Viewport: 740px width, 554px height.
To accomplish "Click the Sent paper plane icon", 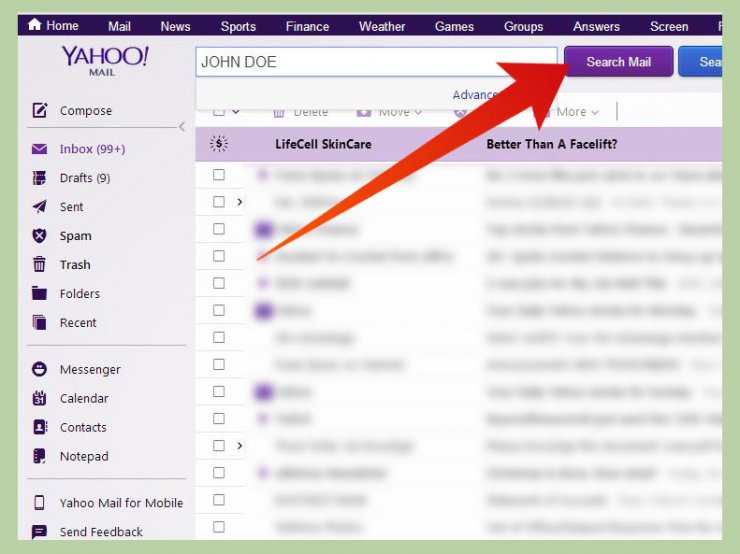I will click(39, 207).
